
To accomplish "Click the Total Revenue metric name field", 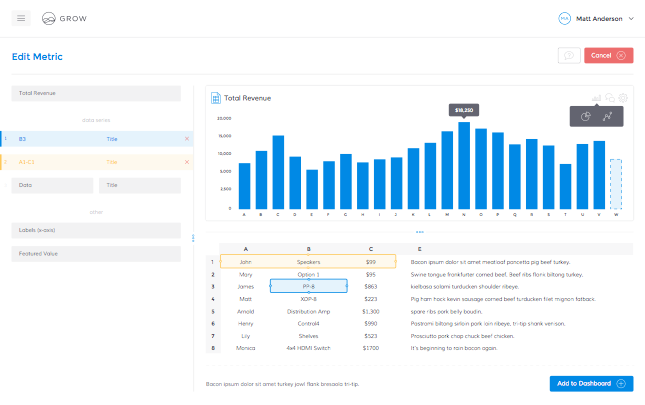I will pos(96,93).
